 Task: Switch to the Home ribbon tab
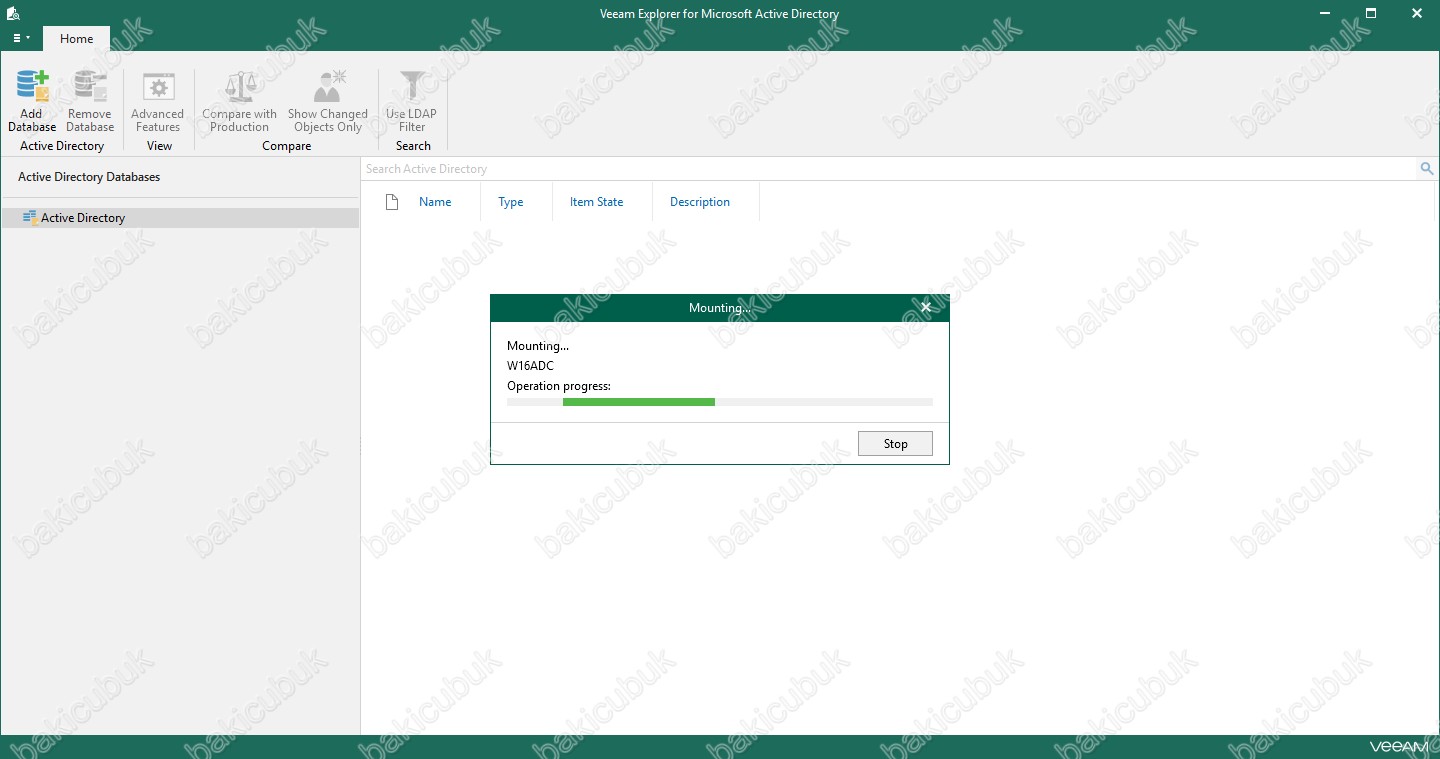[x=76, y=39]
